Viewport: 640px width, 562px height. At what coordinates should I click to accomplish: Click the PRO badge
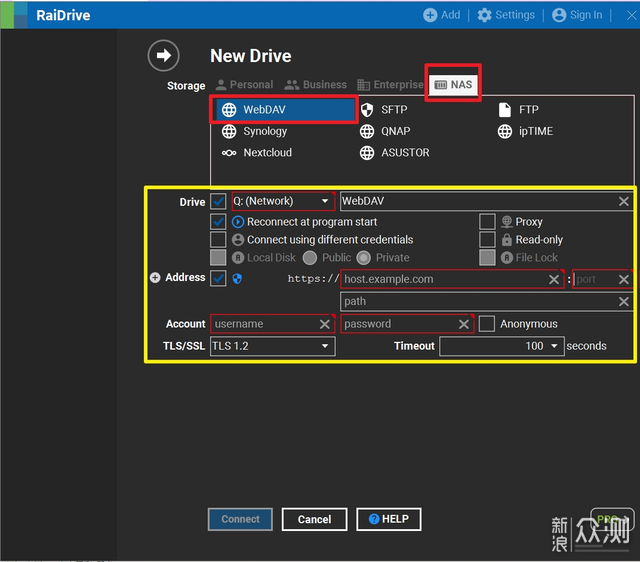click(x=612, y=519)
